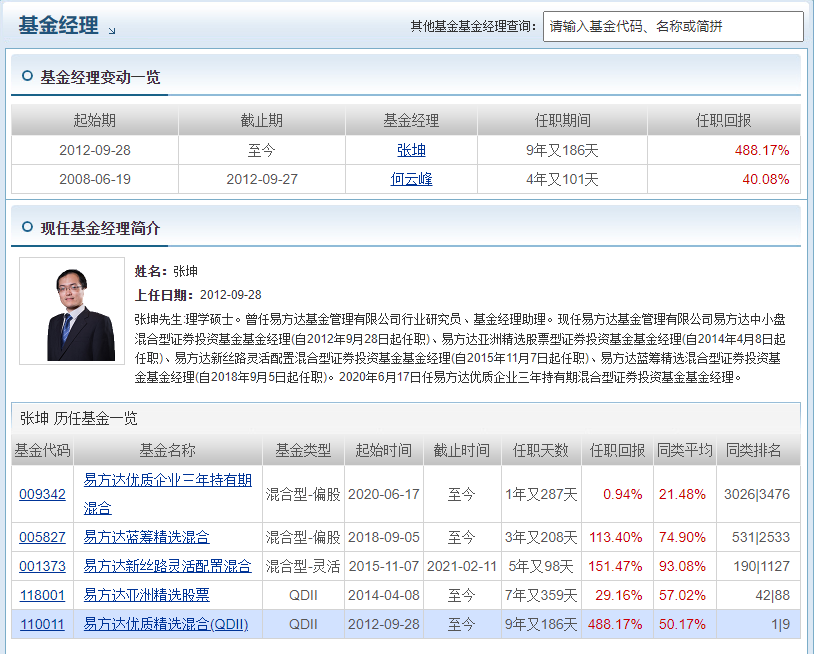Viewport: 815px width, 654px height.
Task: Focus the fund code search input field
Action: 673,26
